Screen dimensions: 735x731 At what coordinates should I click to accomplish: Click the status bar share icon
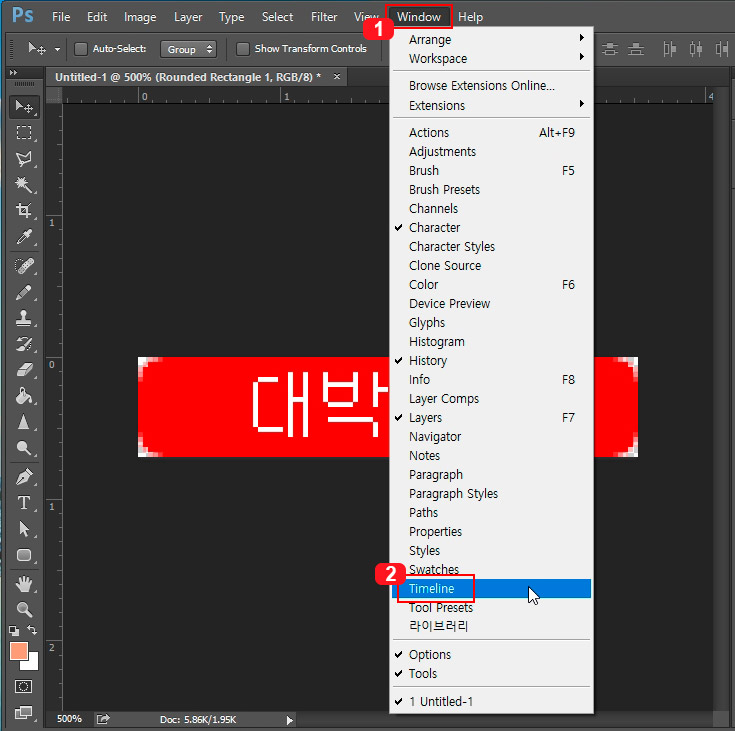click(103, 719)
